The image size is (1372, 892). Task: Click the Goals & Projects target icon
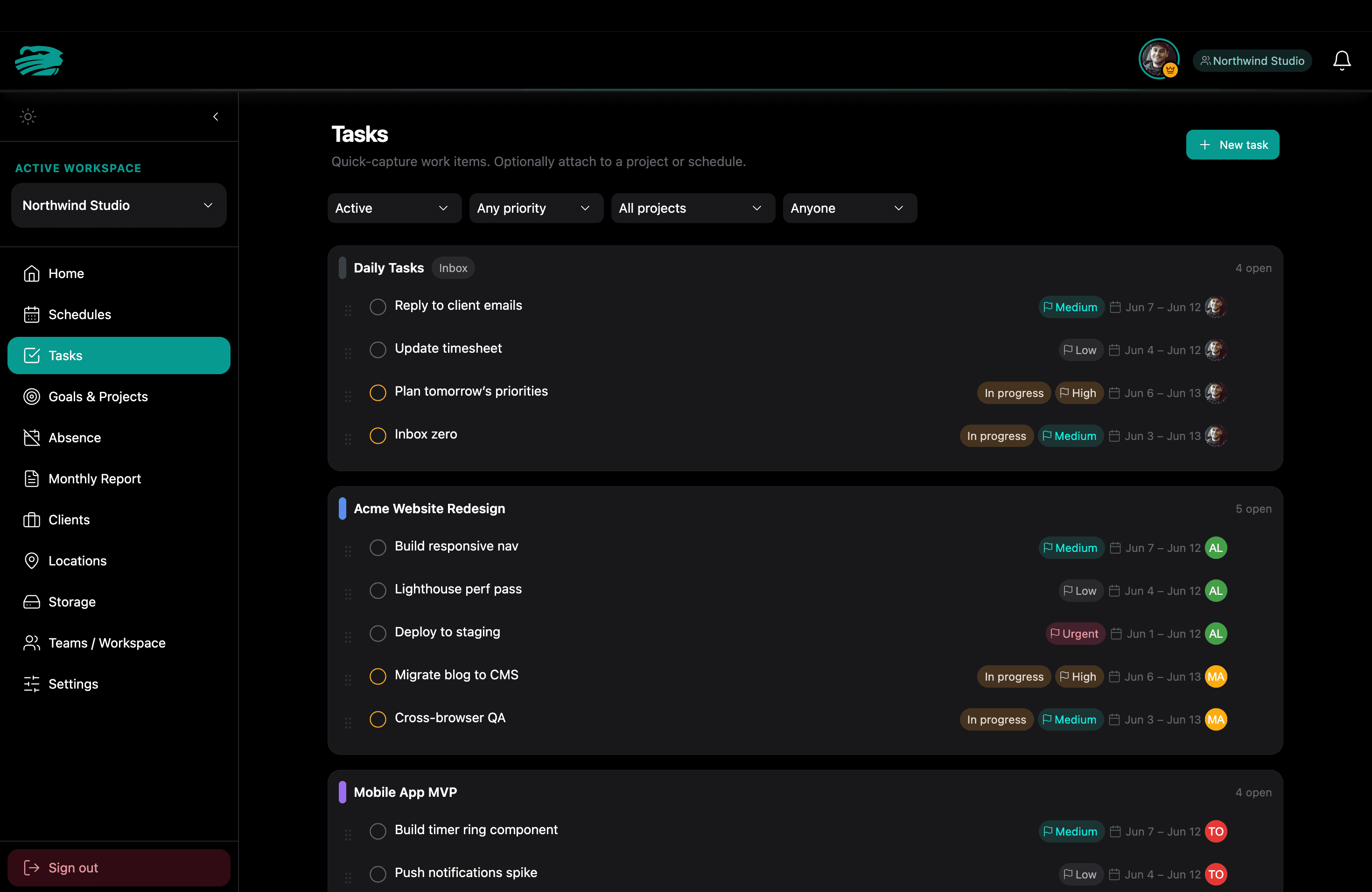pyautogui.click(x=32, y=397)
